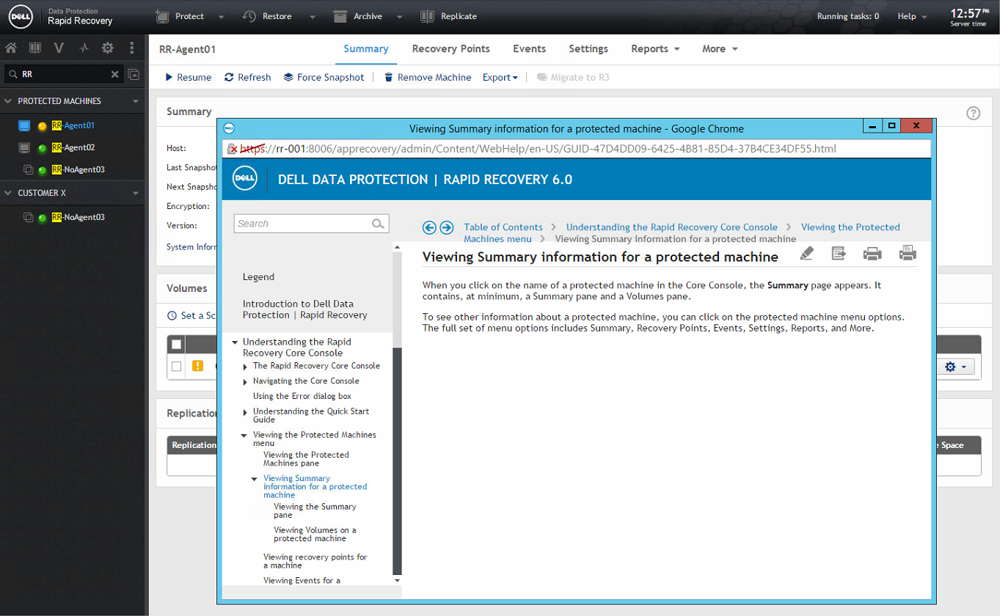Click the icon right of the sidebar search box
This screenshot has width=1000, height=616.
pyautogui.click(x=134, y=75)
